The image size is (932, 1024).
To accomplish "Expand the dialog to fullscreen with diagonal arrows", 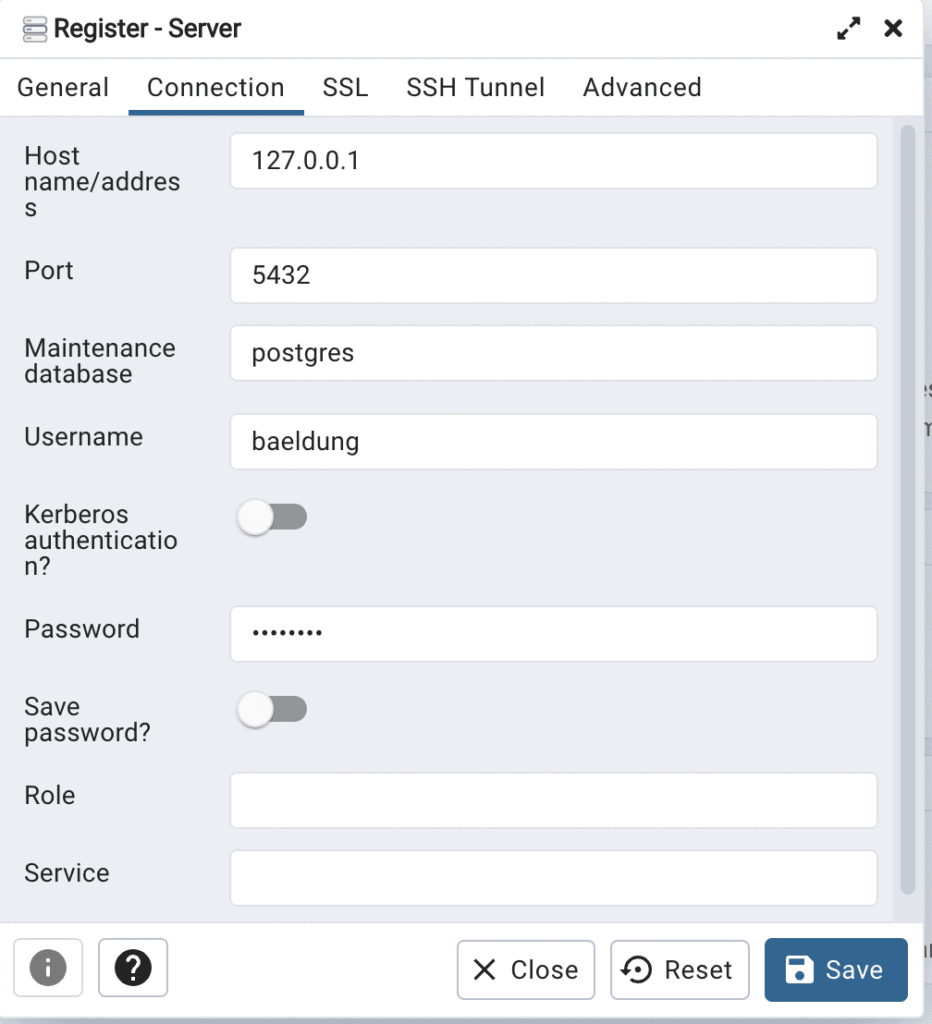I will point(849,28).
